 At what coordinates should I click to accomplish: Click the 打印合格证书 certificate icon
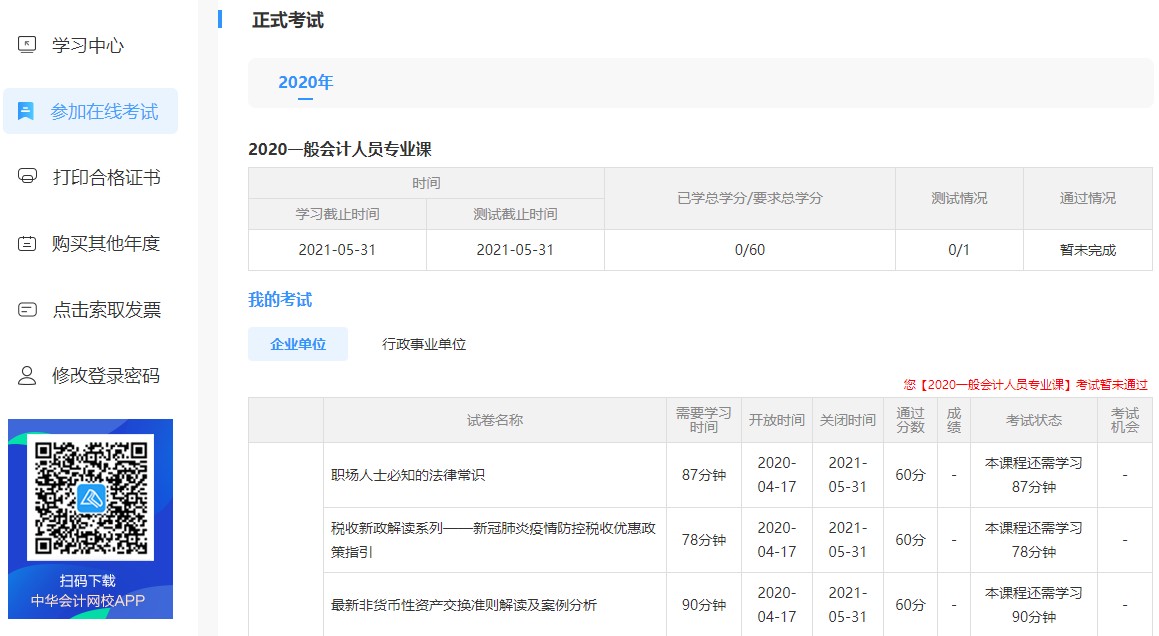point(27,178)
